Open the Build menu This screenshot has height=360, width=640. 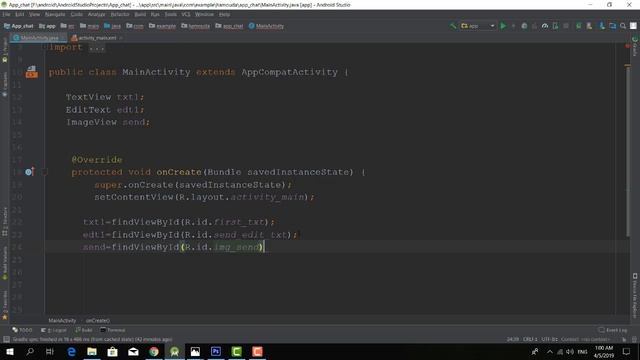tap(140, 14)
